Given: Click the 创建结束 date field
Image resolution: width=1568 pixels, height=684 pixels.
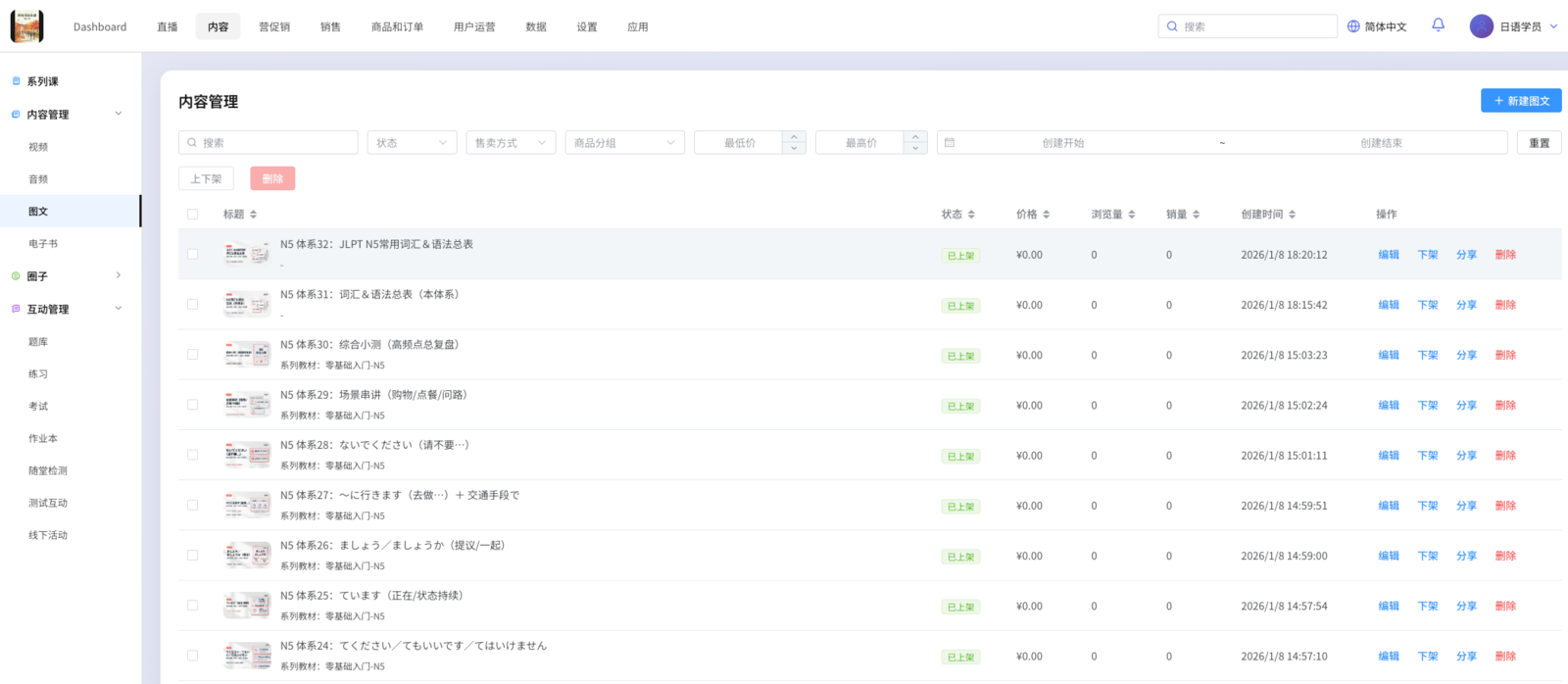Looking at the screenshot, I should click(x=1381, y=143).
